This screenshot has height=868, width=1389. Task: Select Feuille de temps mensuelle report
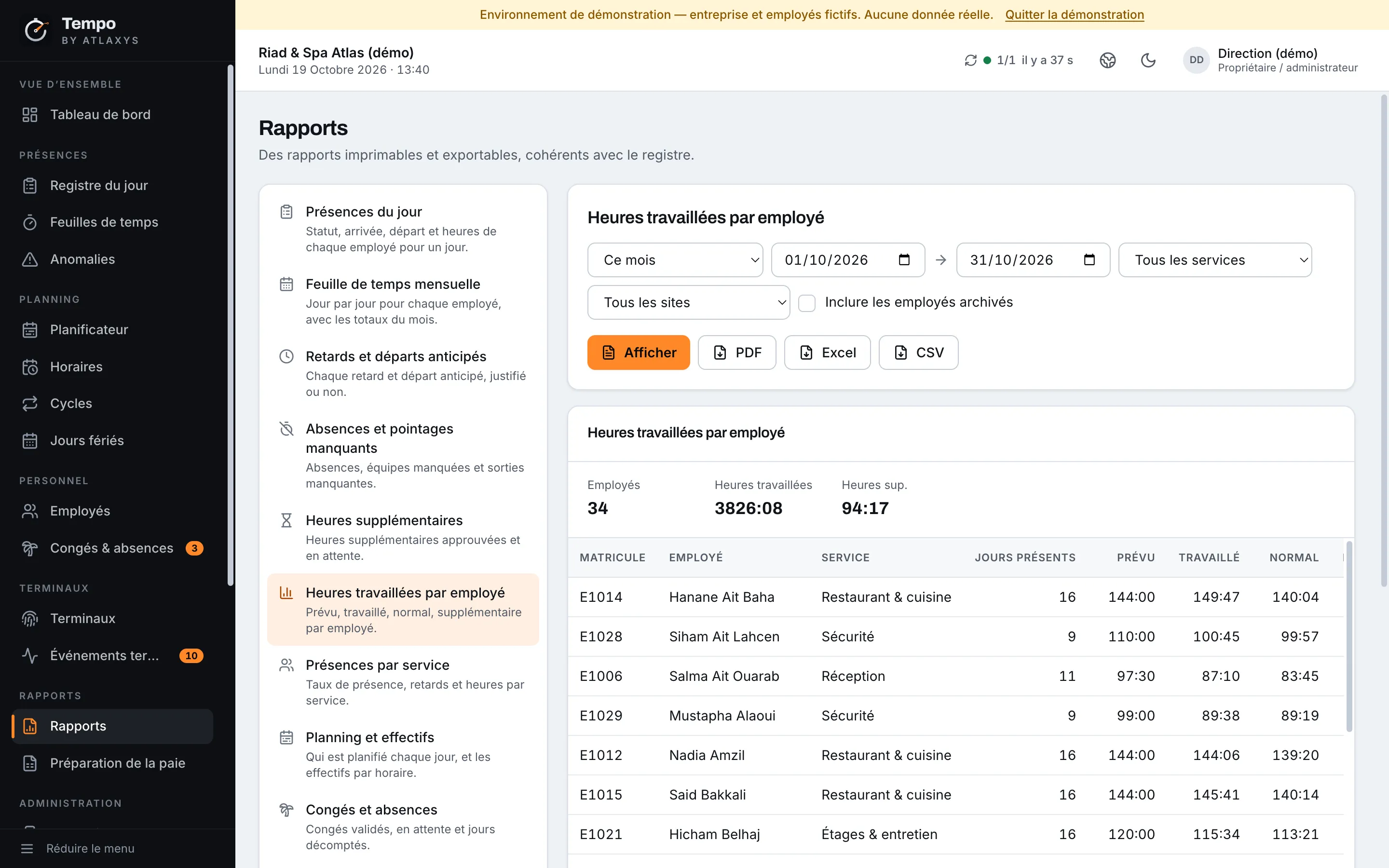click(x=403, y=301)
